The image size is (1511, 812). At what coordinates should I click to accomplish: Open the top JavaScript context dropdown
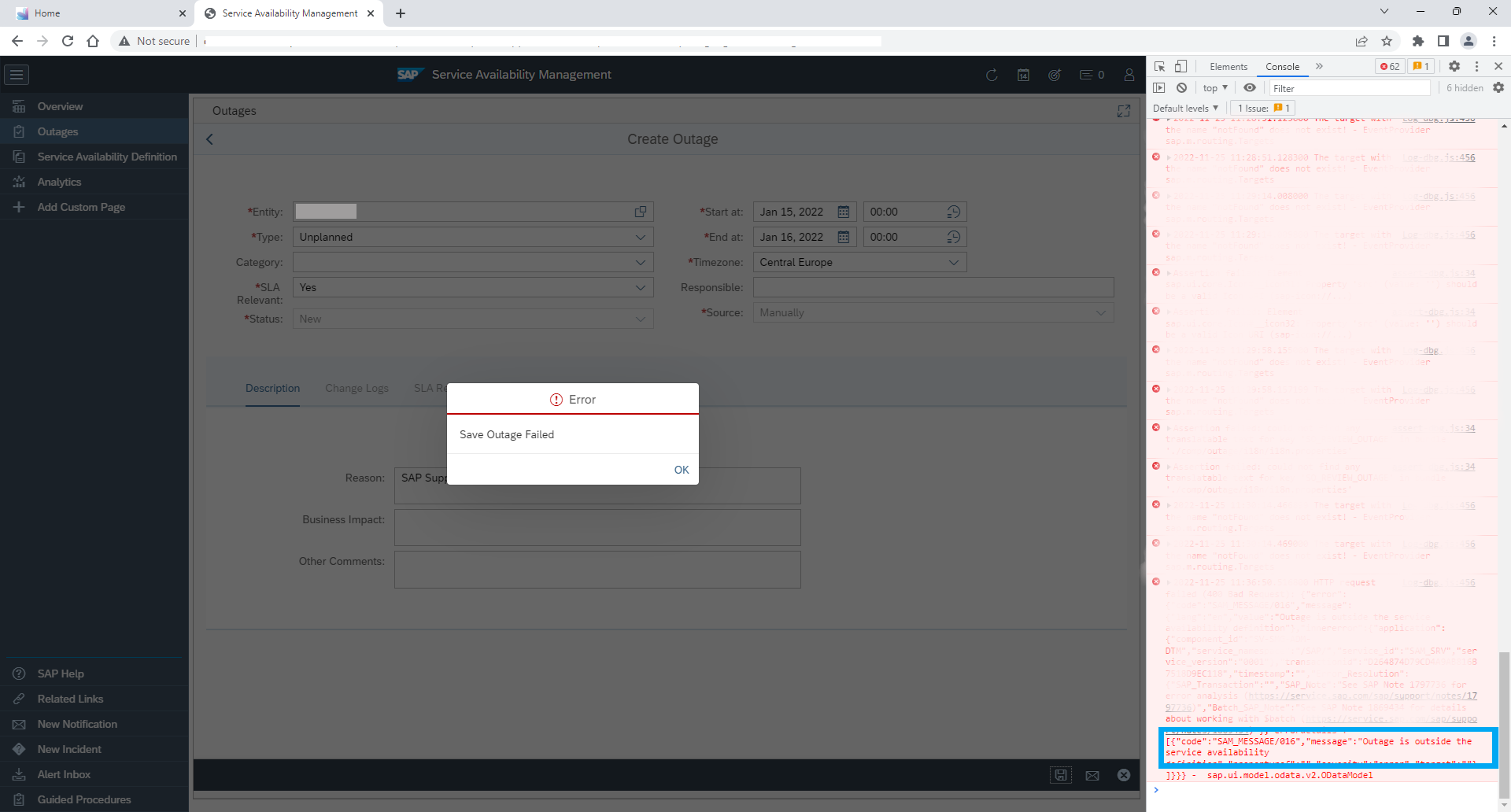pyautogui.click(x=1215, y=88)
